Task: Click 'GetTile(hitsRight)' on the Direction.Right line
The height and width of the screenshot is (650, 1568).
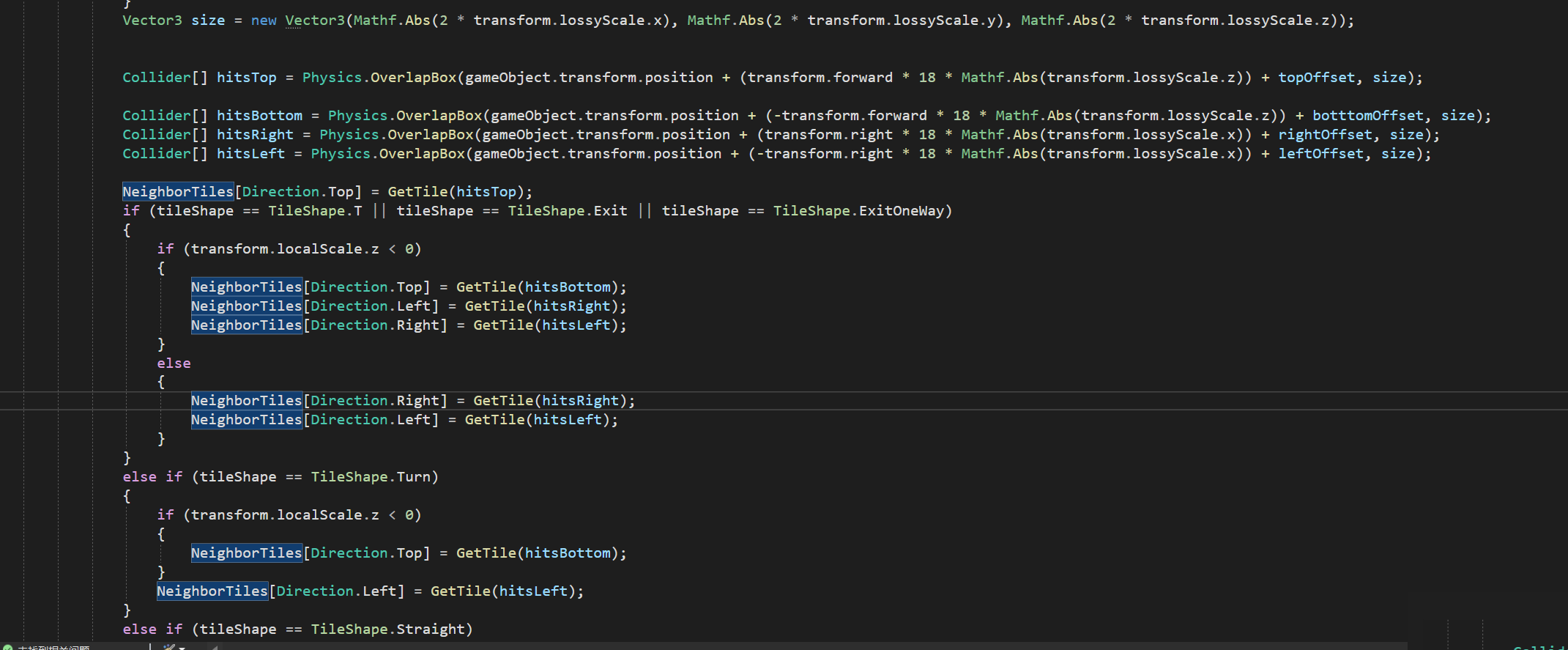Action: pyautogui.click(x=550, y=401)
